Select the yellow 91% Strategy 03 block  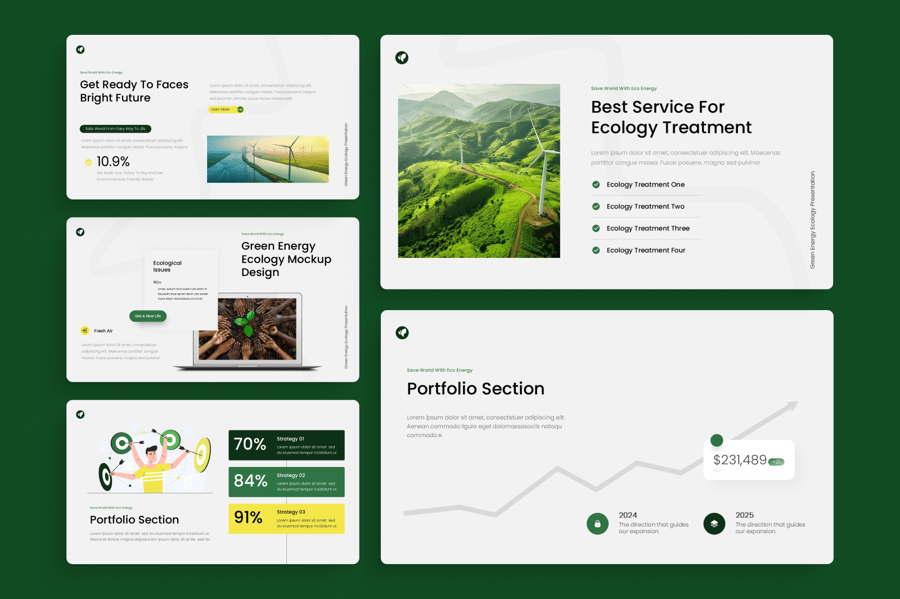point(286,518)
